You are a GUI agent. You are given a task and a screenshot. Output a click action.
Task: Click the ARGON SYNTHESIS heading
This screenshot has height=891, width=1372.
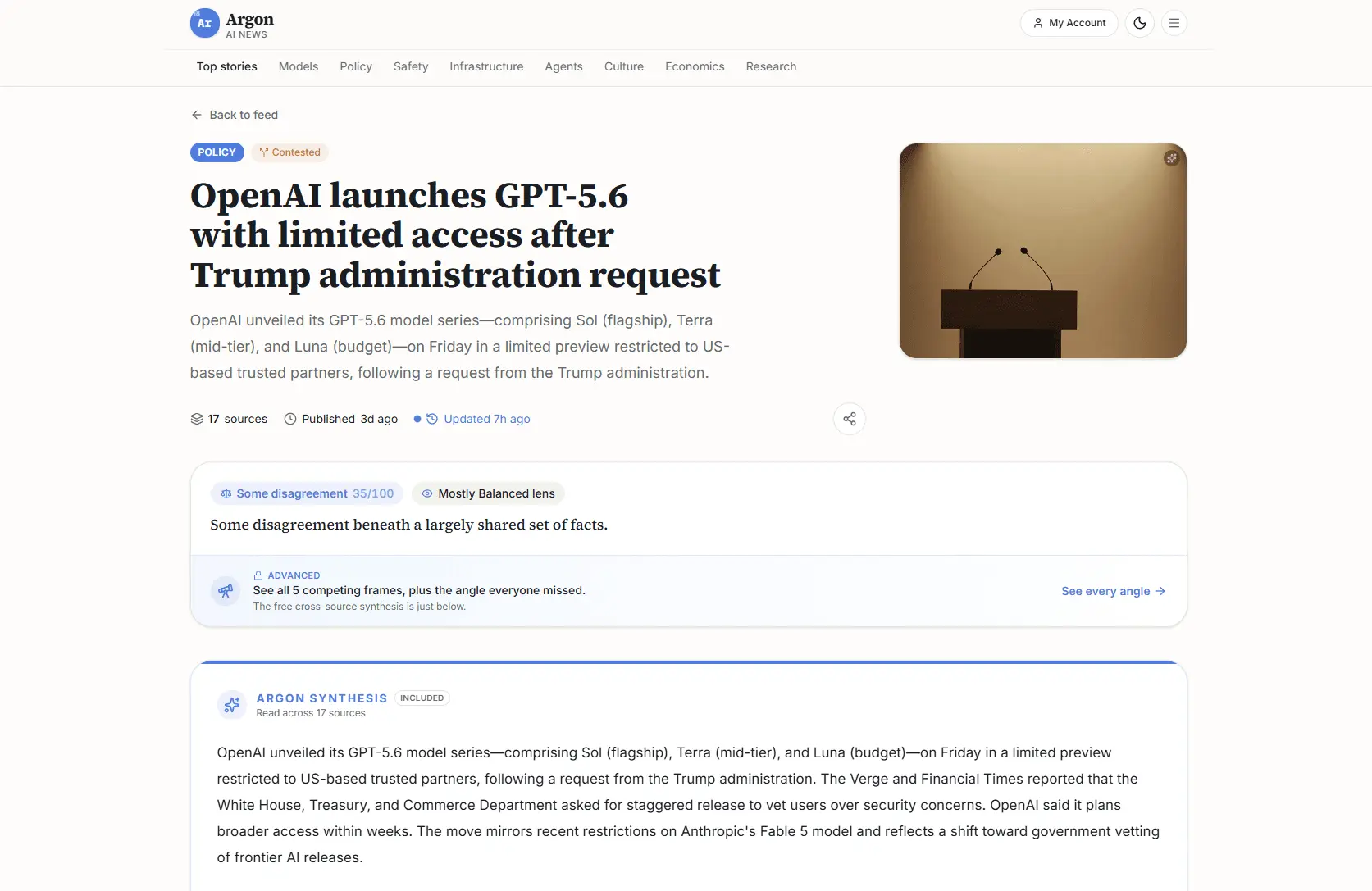tap(321, 698)
